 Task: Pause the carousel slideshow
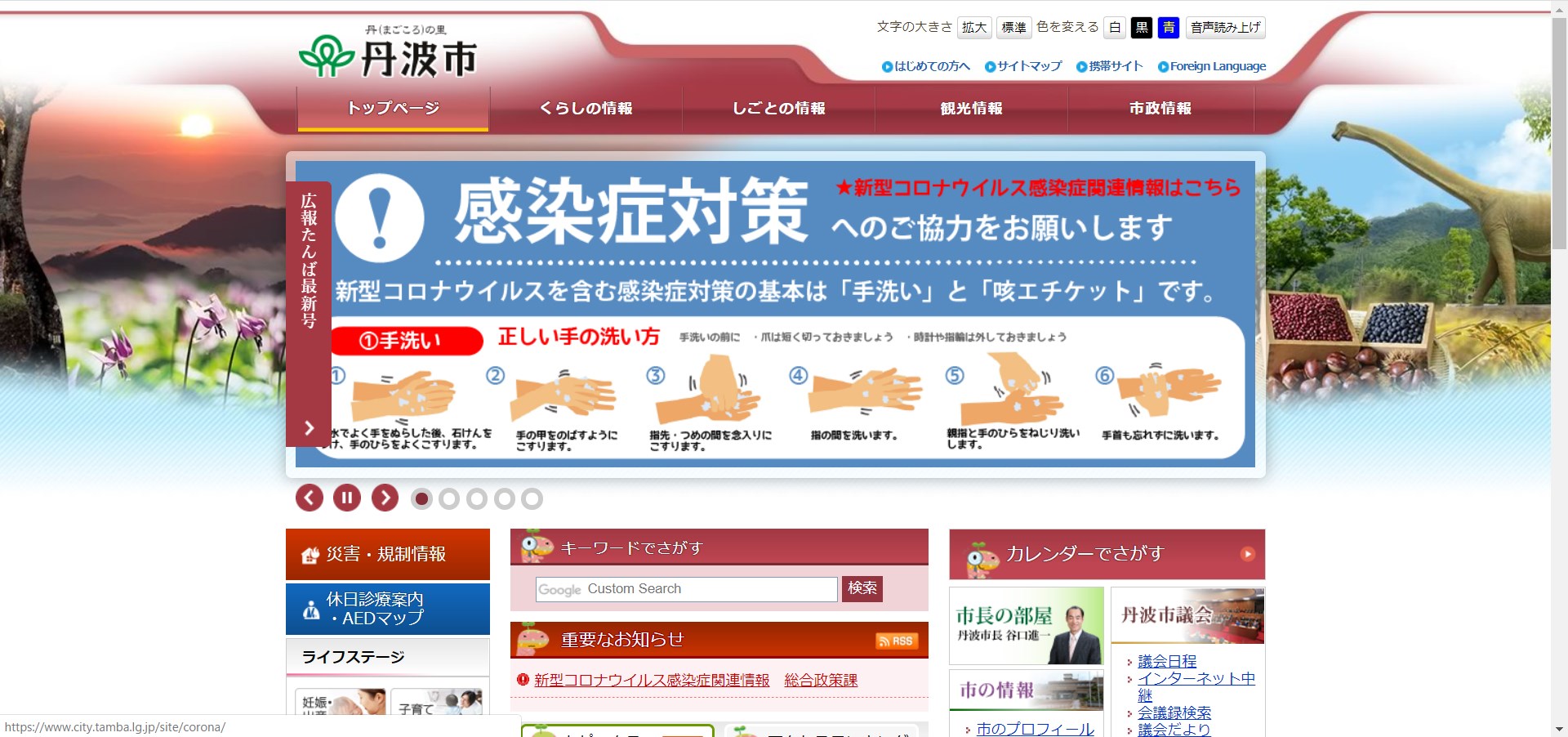pos(346,498)
